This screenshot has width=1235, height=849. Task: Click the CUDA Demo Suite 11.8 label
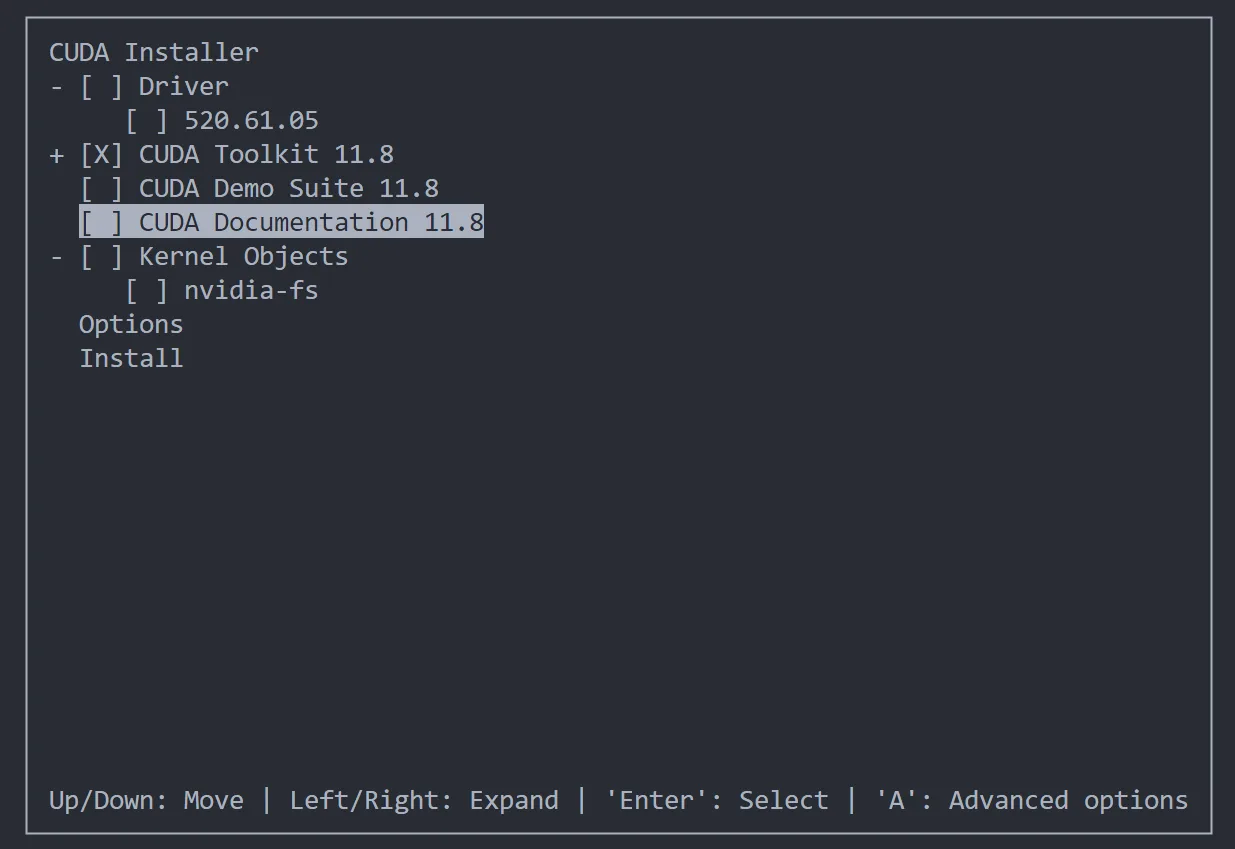[x=288, y=189]
